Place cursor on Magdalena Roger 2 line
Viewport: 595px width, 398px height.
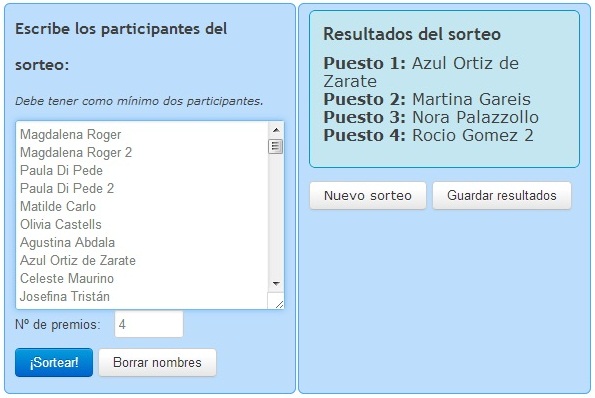tap(76, 153)
